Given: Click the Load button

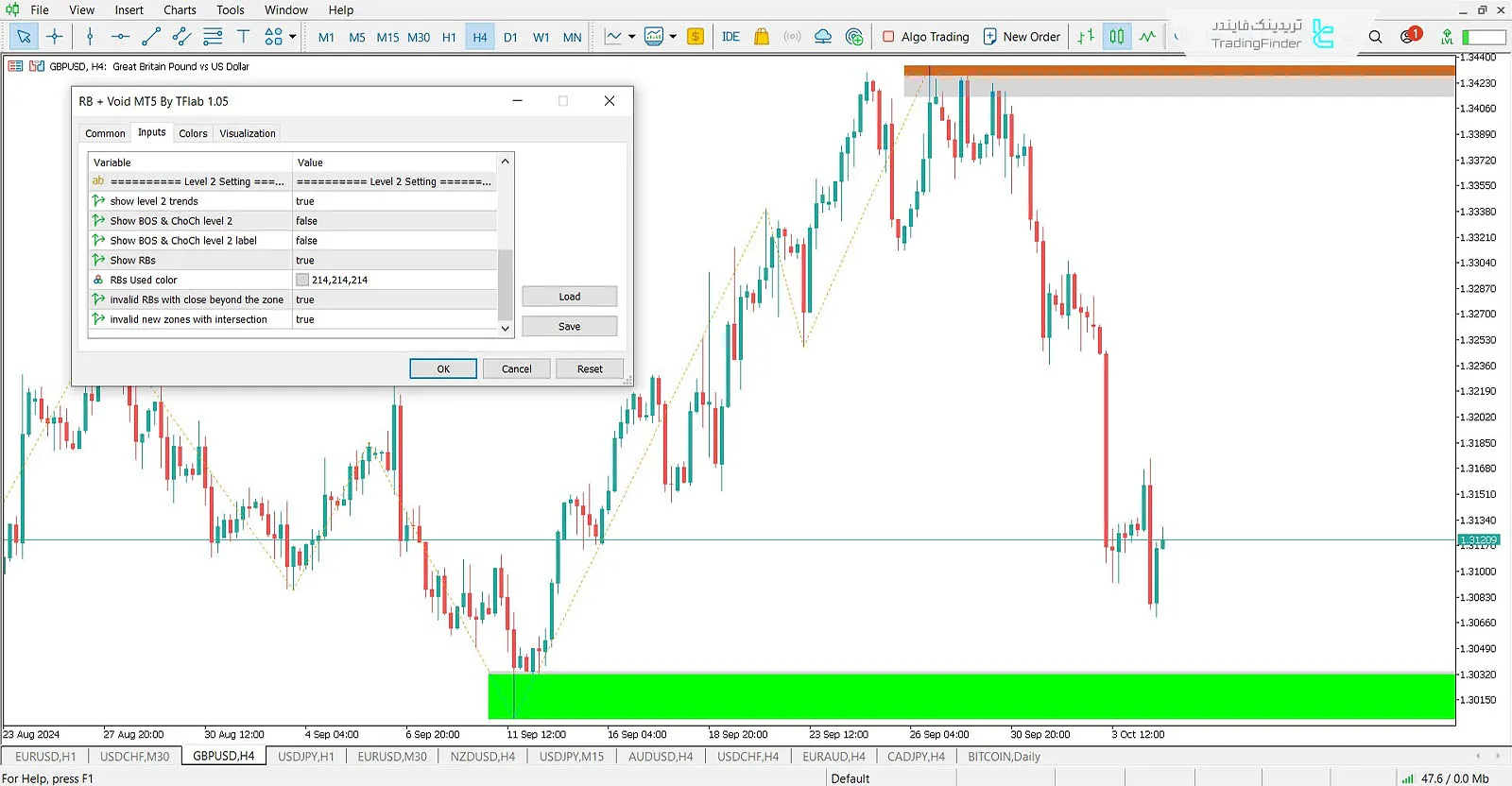Looking at the screenshot, I should point(569,297).
